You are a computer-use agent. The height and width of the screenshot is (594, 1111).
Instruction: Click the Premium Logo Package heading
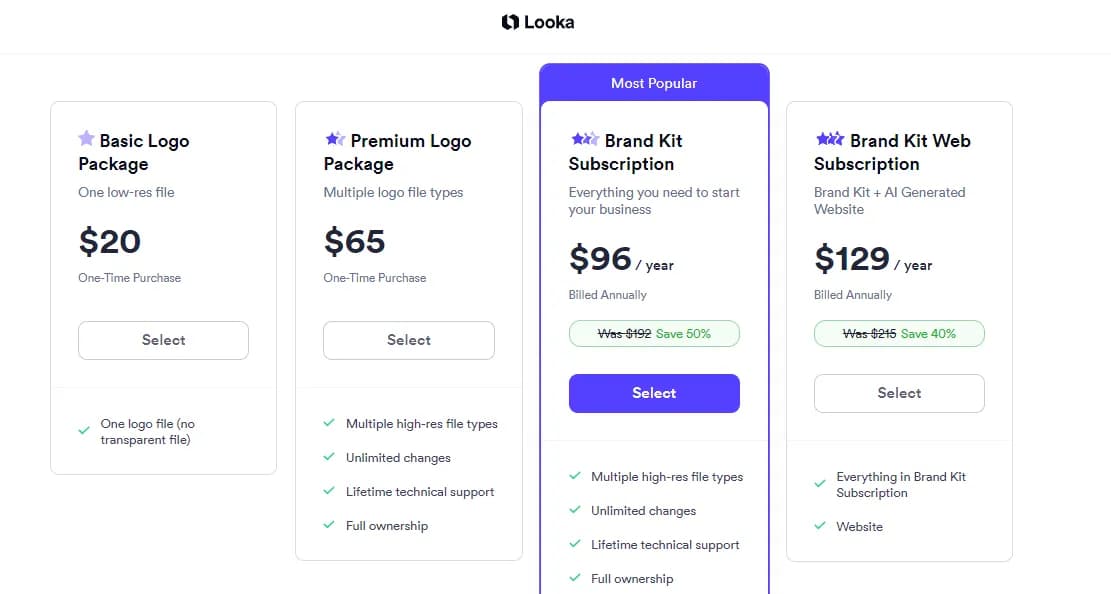point(398,152)
